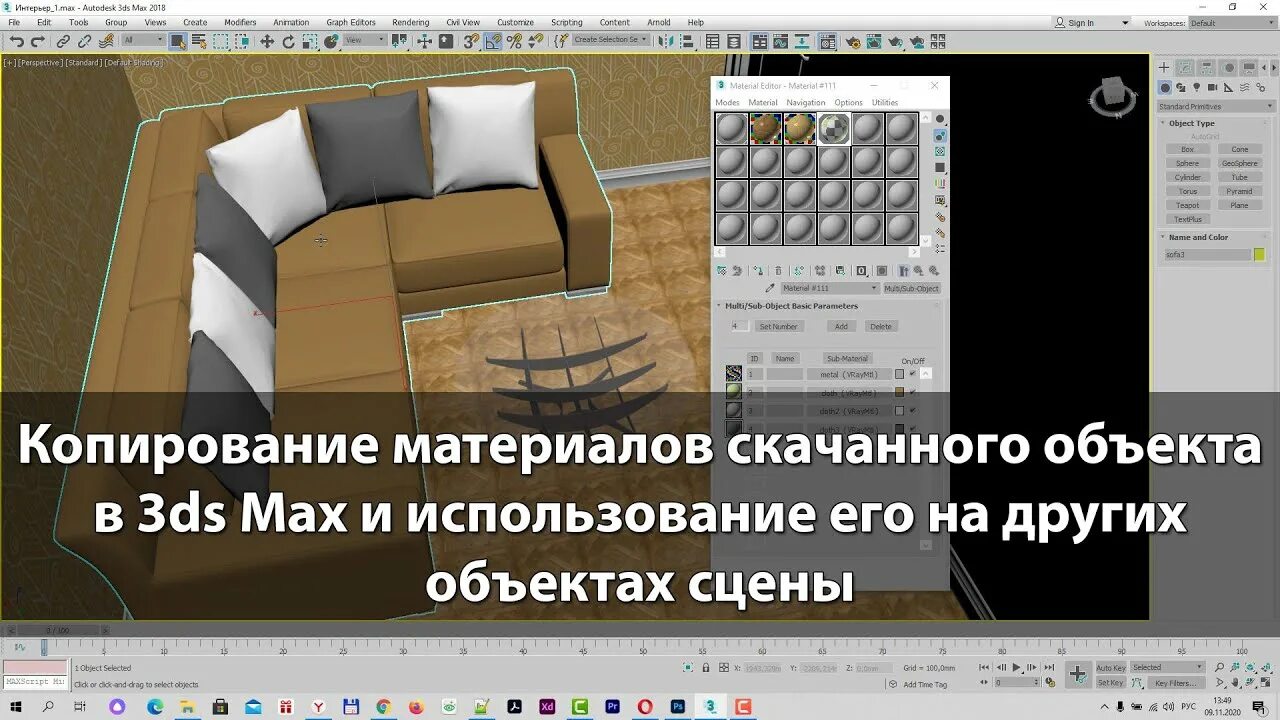Screen dimensions: 1280x720
Task: Open Select by Name dialog icon
Action: [199, 41]
